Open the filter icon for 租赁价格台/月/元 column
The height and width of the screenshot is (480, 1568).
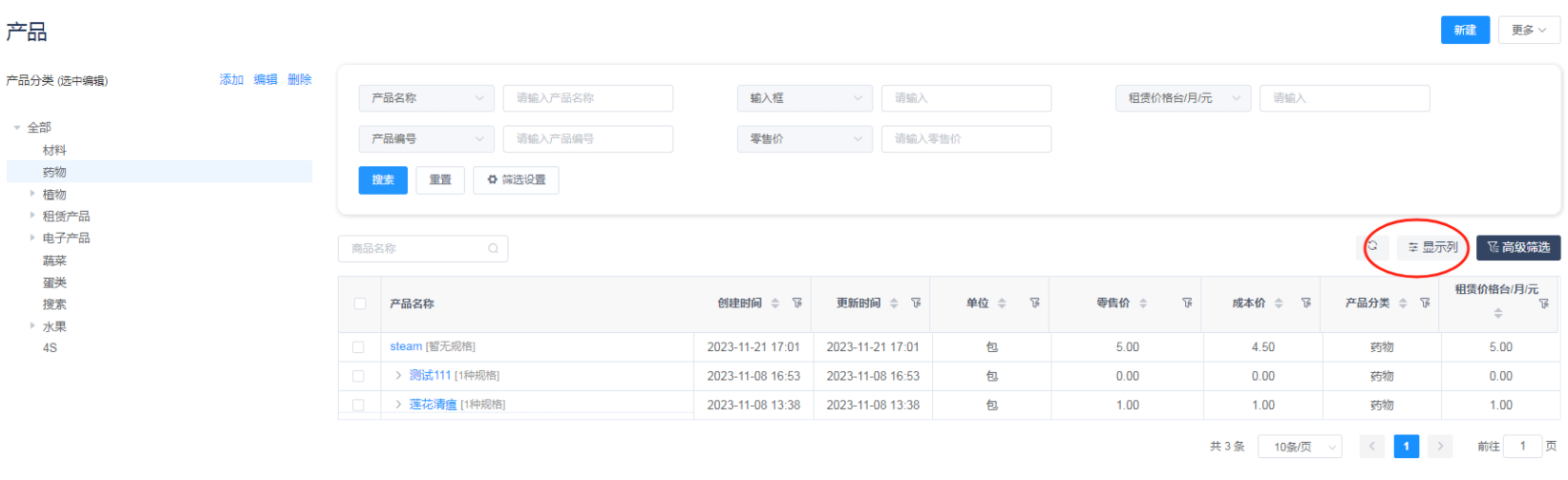1543,303
